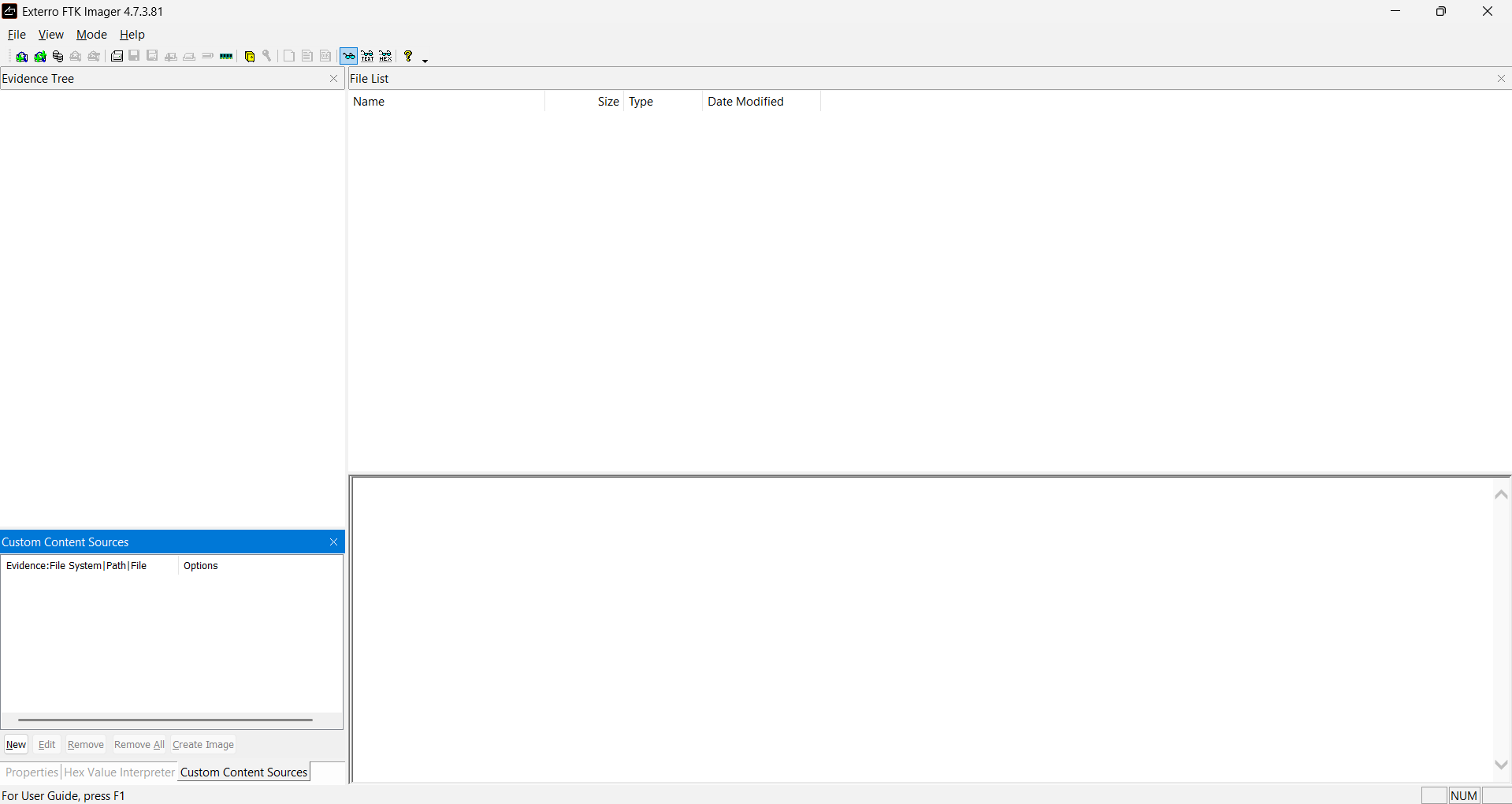Click the Export Directory Listing DIR icon
The height and width of the screenshot is (804, 1512).
[x=325, y=56]
